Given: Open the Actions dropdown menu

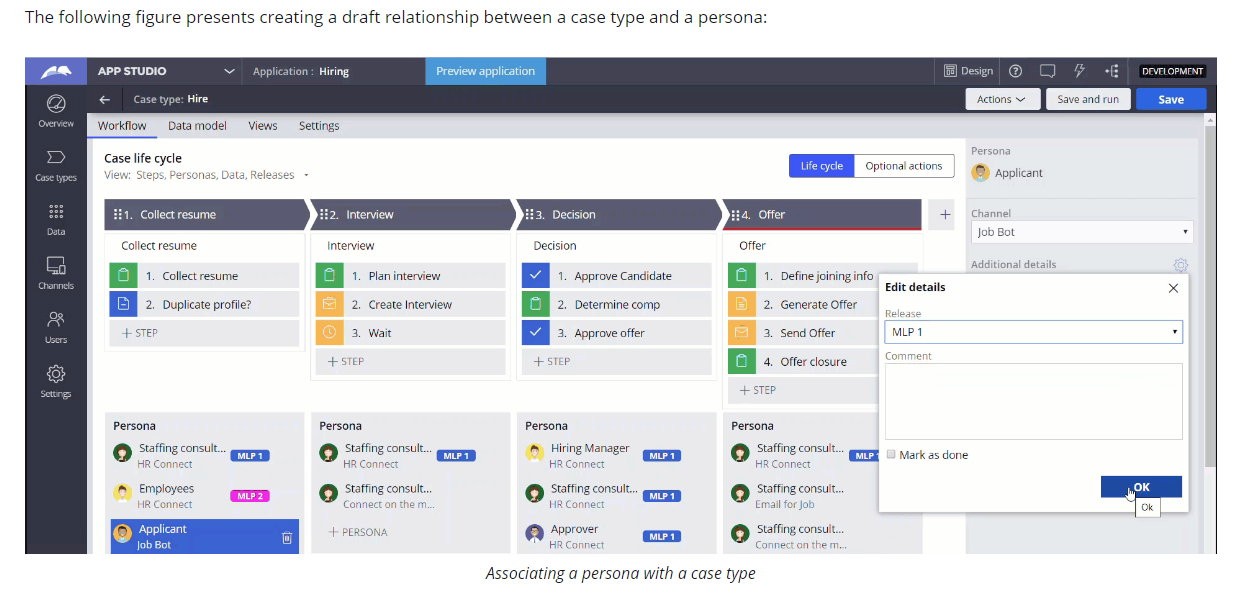Looking at the screenshot, I should pos(1001,99).
